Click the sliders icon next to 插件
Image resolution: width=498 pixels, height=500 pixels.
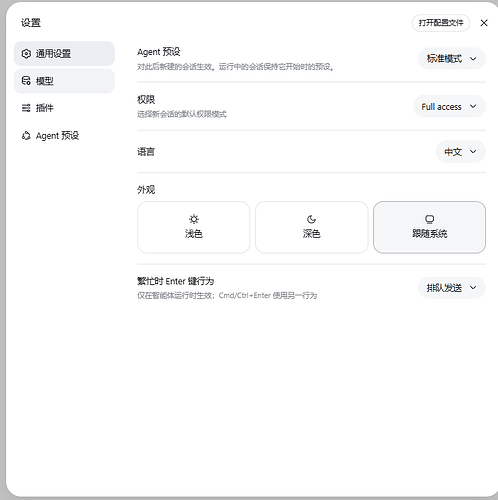[x=26, y=108]
